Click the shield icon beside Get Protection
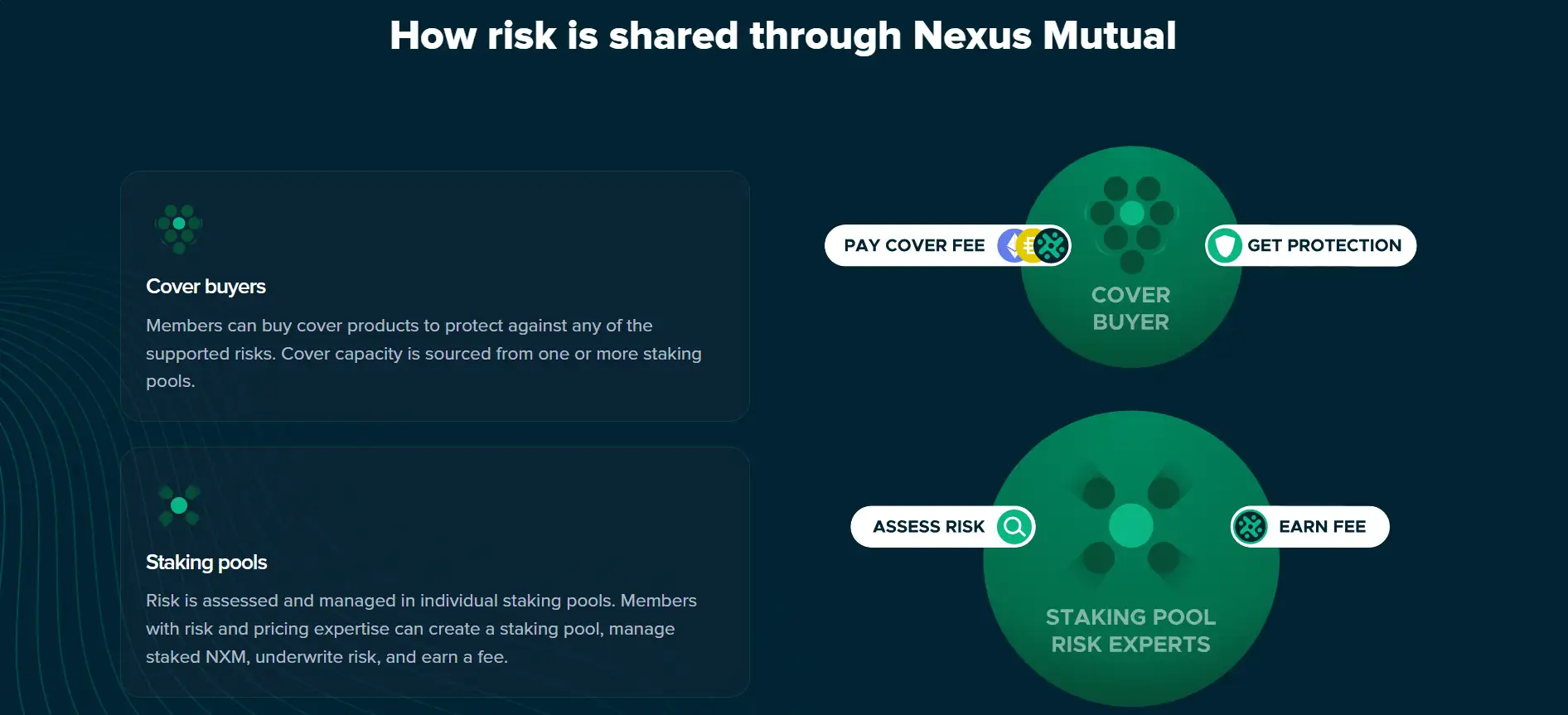Image resolution: width=1568 pixels, height=715 pixels. click(x=1224, y=245)
